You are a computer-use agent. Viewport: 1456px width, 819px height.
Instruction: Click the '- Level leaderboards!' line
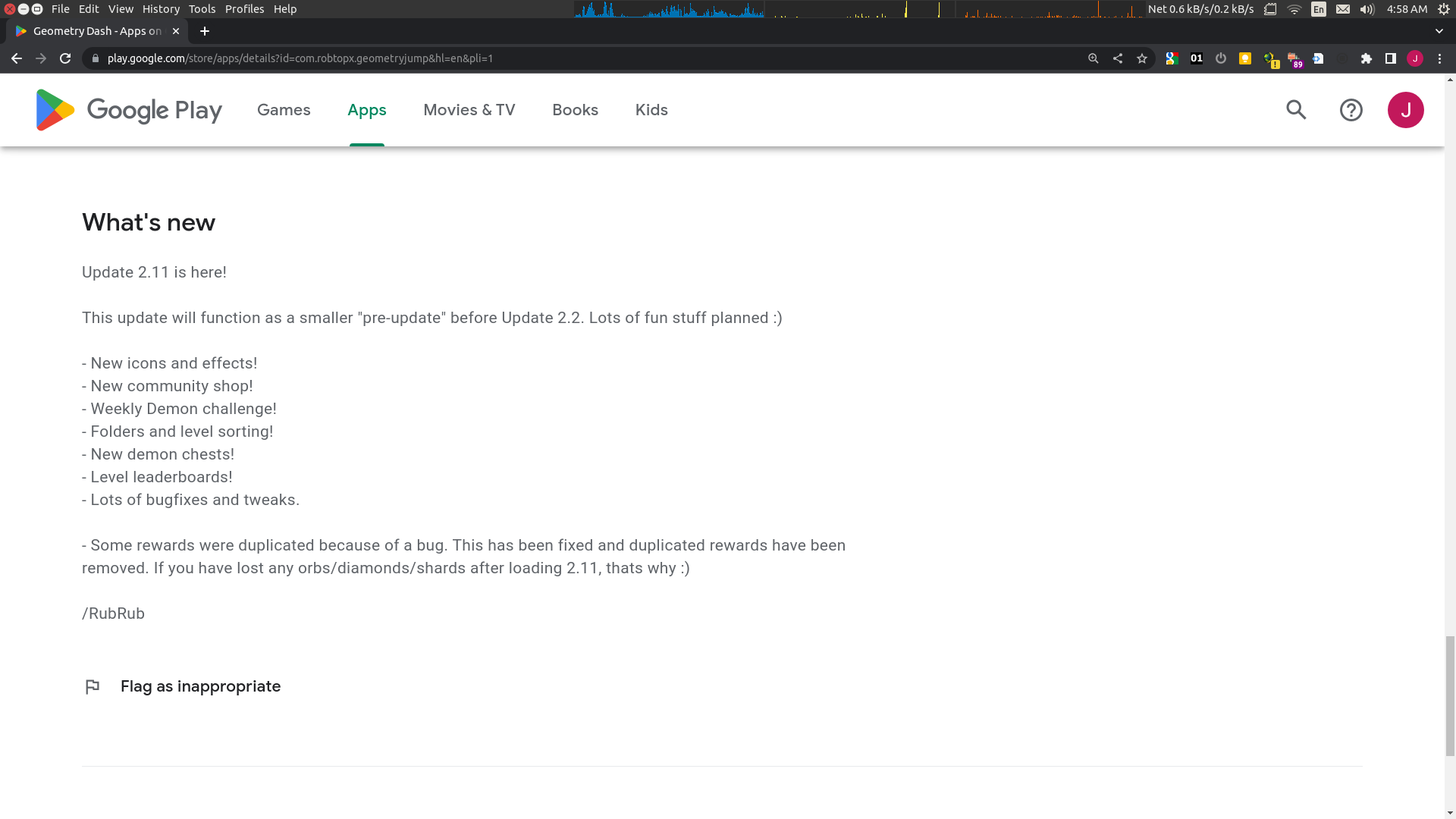click(157, 477)
